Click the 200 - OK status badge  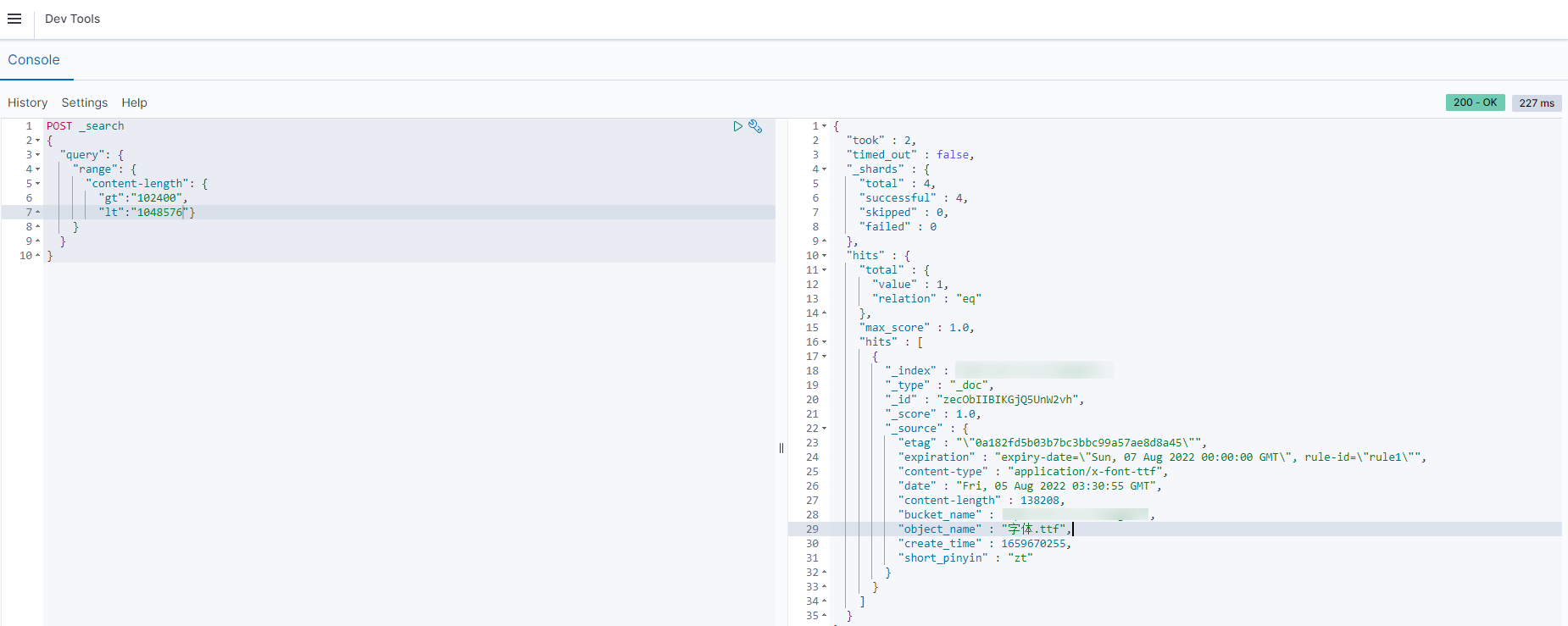click(1475, 102)
